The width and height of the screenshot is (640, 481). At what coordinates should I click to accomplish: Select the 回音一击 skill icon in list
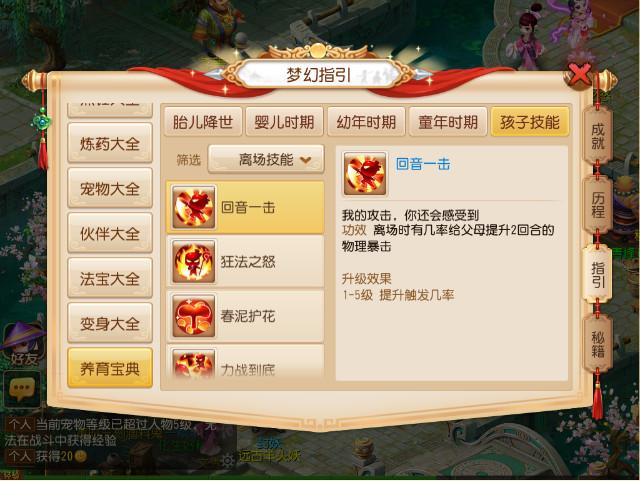click(194, 207)
